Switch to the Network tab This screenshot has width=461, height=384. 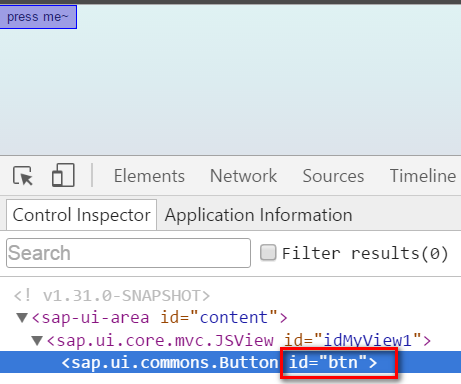(243, 176)
